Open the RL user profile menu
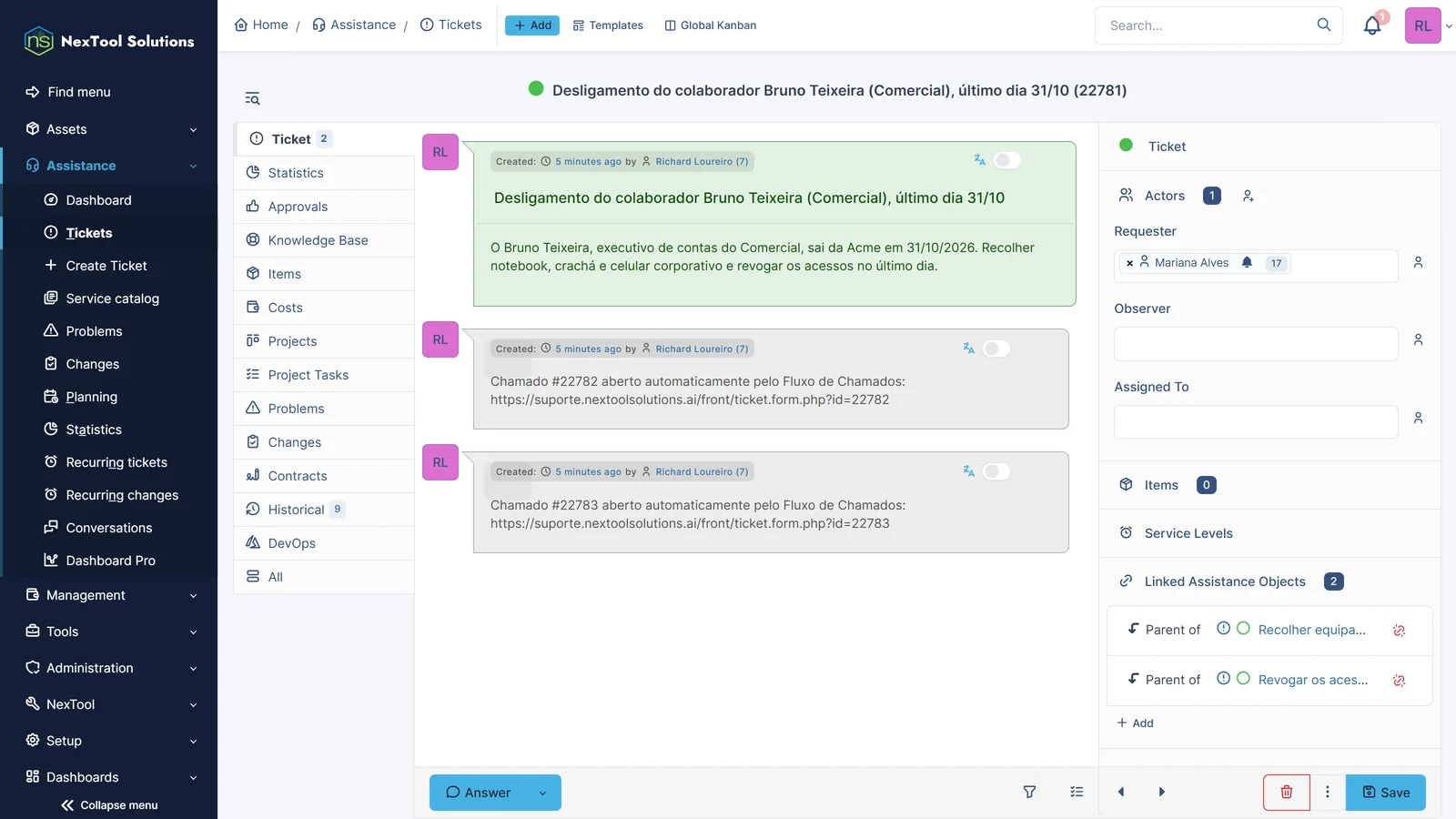 [1428, 25]
